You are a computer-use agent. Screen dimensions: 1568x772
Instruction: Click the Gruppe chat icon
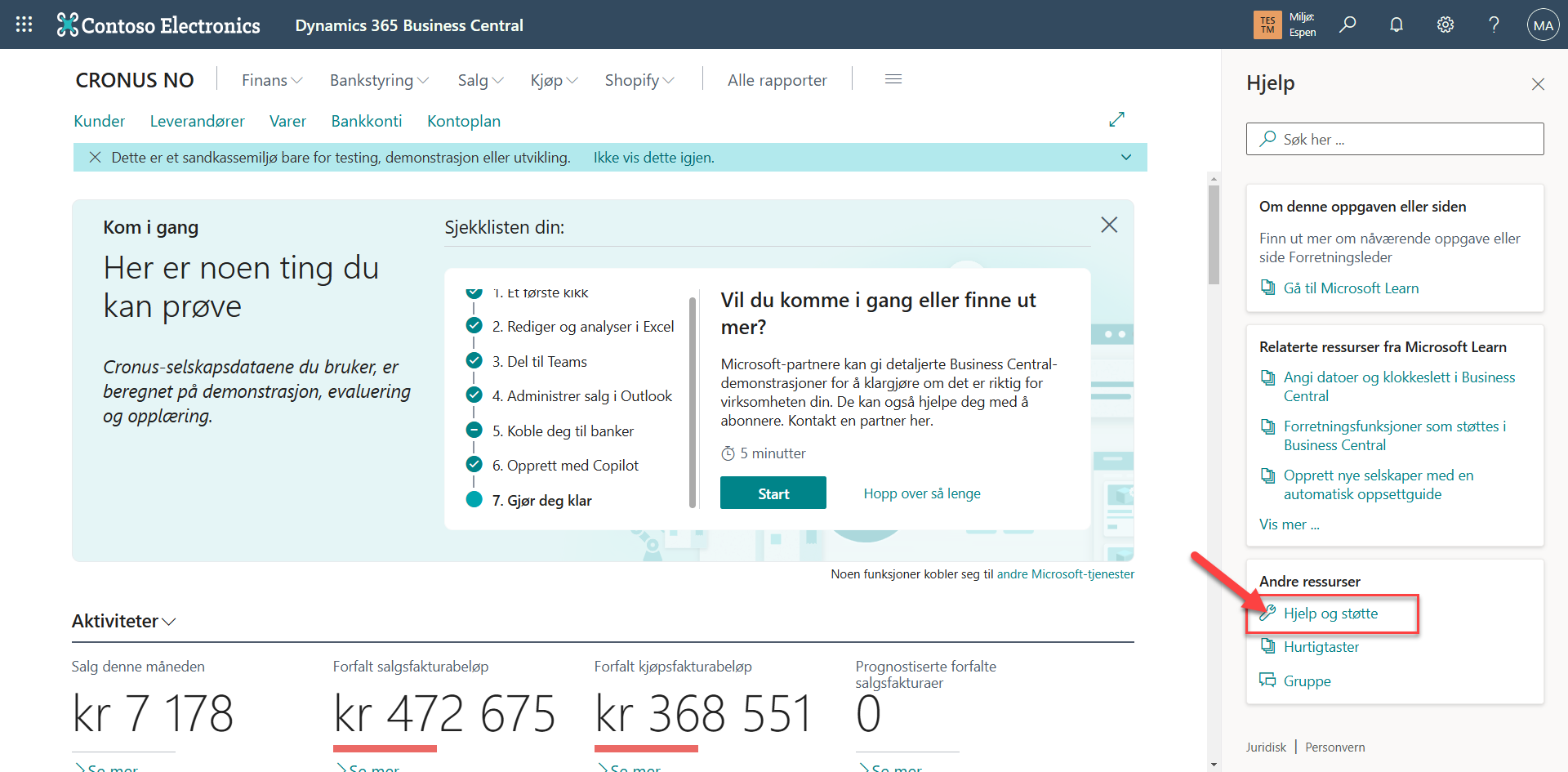pos(1267,681)
